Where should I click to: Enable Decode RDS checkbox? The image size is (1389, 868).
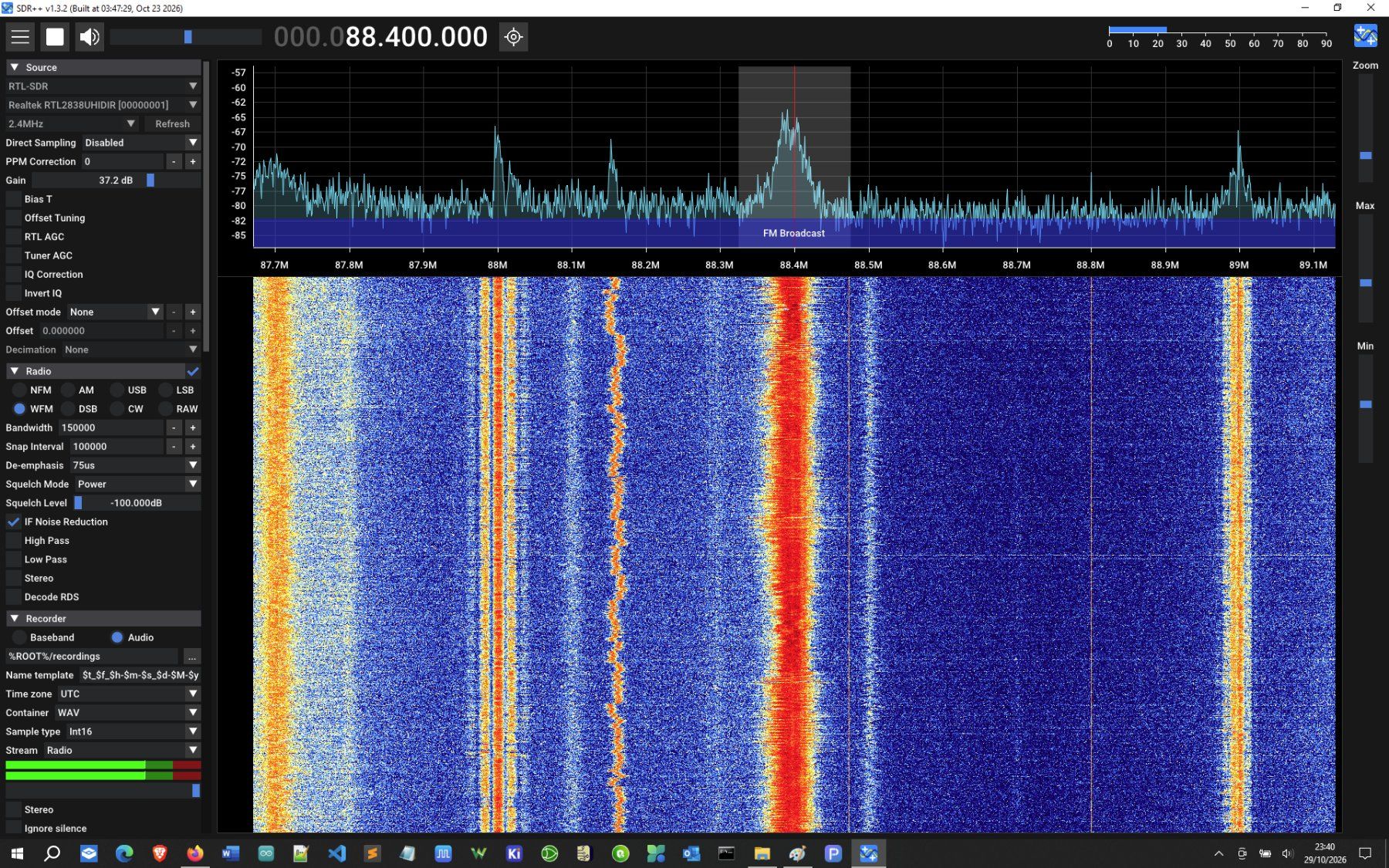pos(13,597)
